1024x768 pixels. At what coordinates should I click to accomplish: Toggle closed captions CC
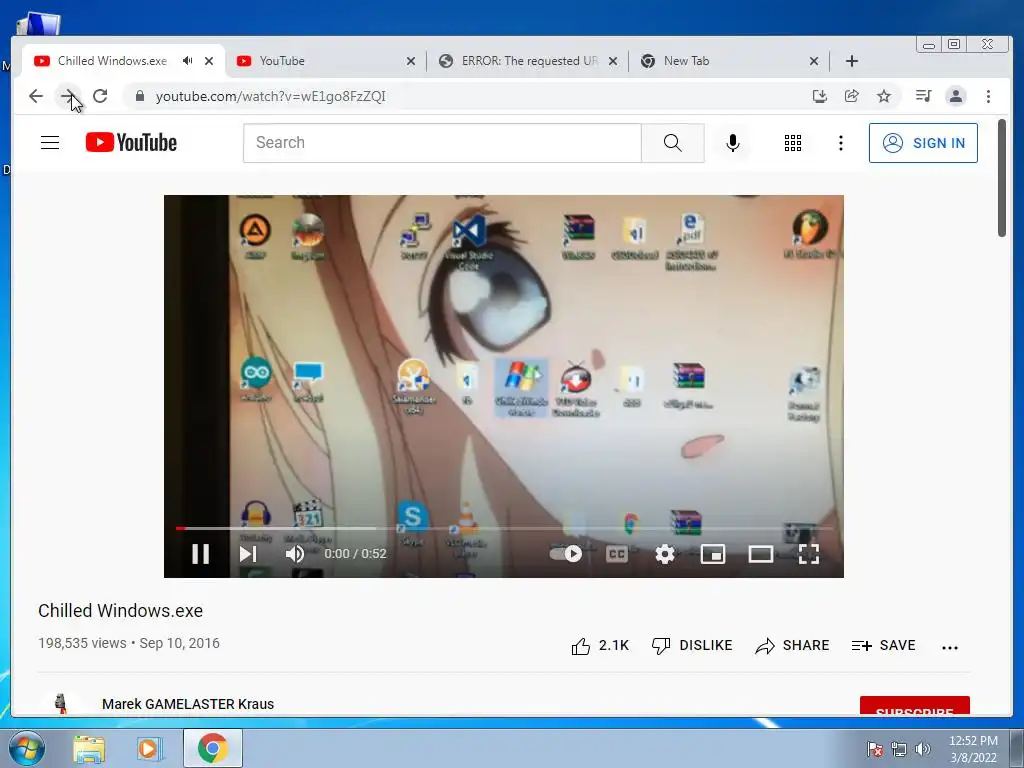click(x=616, y=554)
